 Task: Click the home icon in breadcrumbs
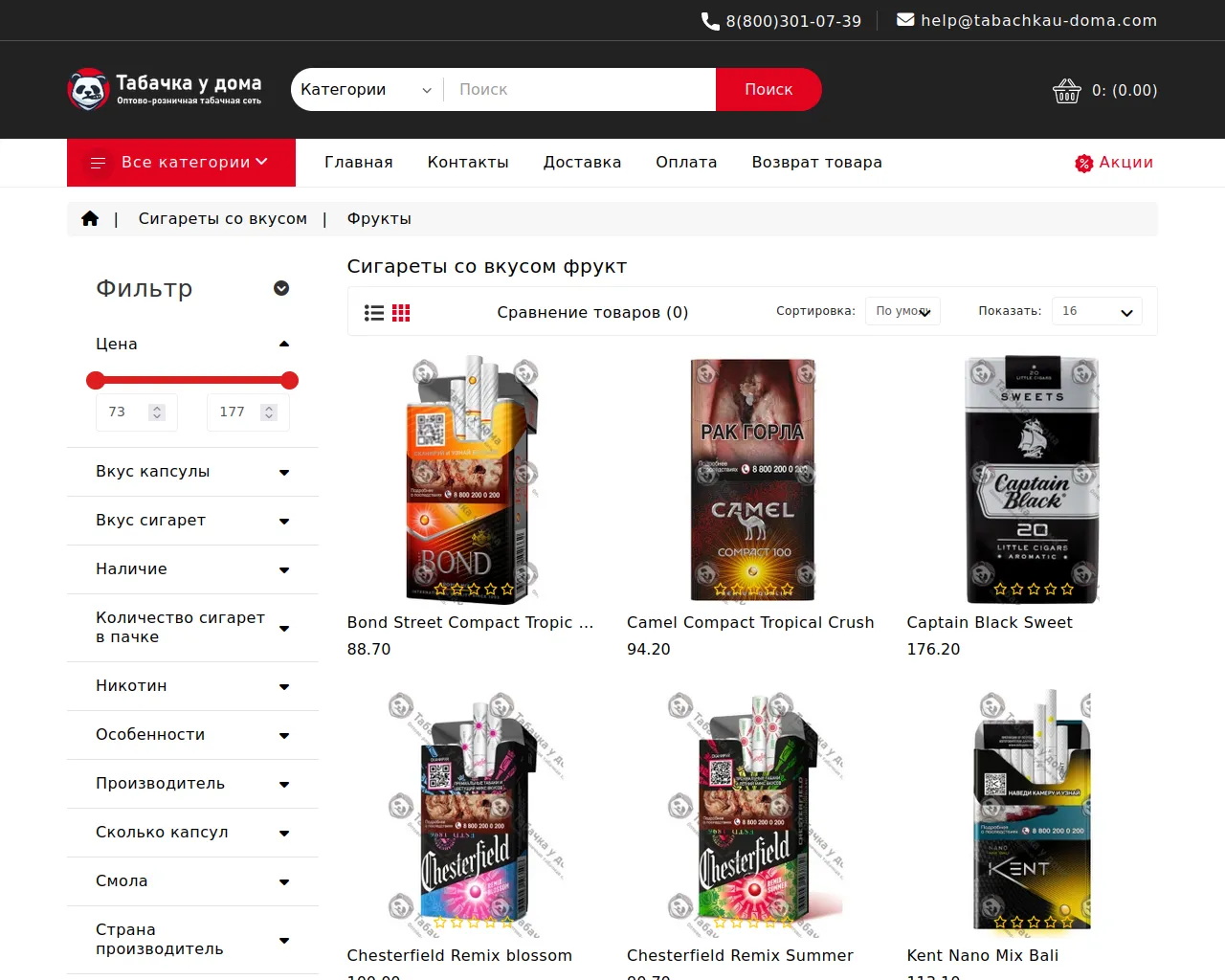pyautogui.click(x=90, y=218)
